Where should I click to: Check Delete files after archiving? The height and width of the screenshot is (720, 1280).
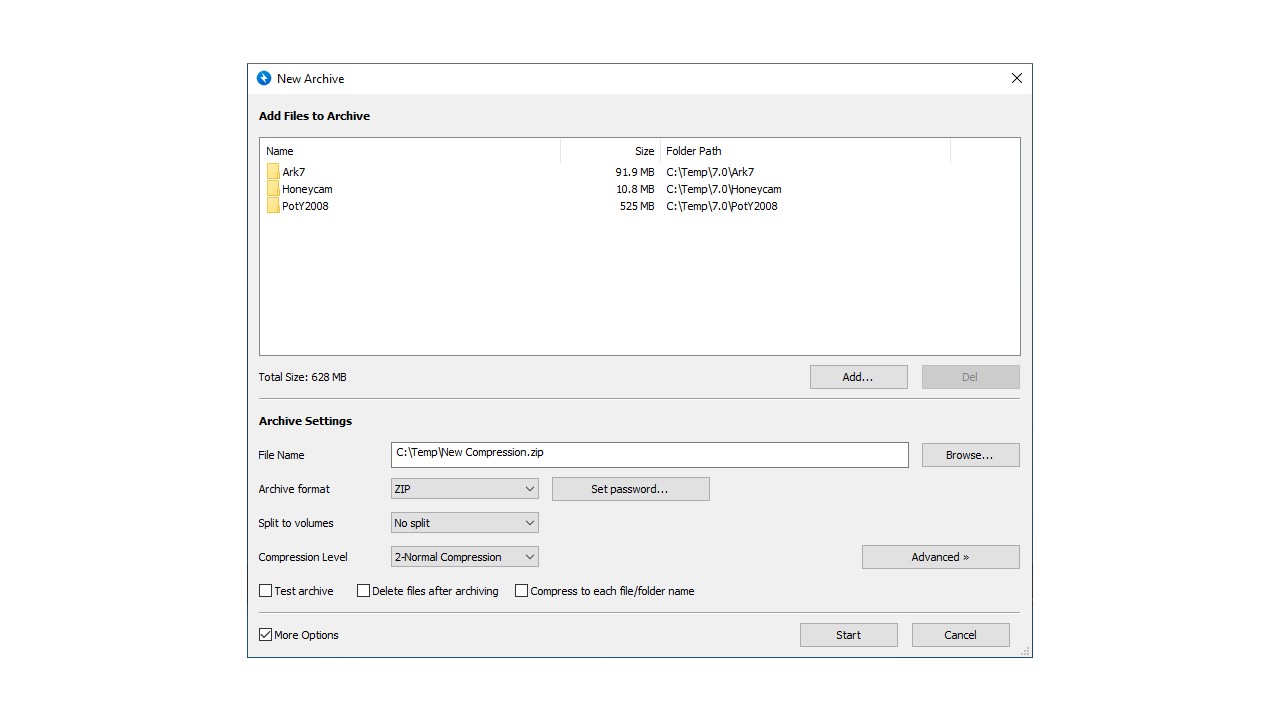point(364,590)
